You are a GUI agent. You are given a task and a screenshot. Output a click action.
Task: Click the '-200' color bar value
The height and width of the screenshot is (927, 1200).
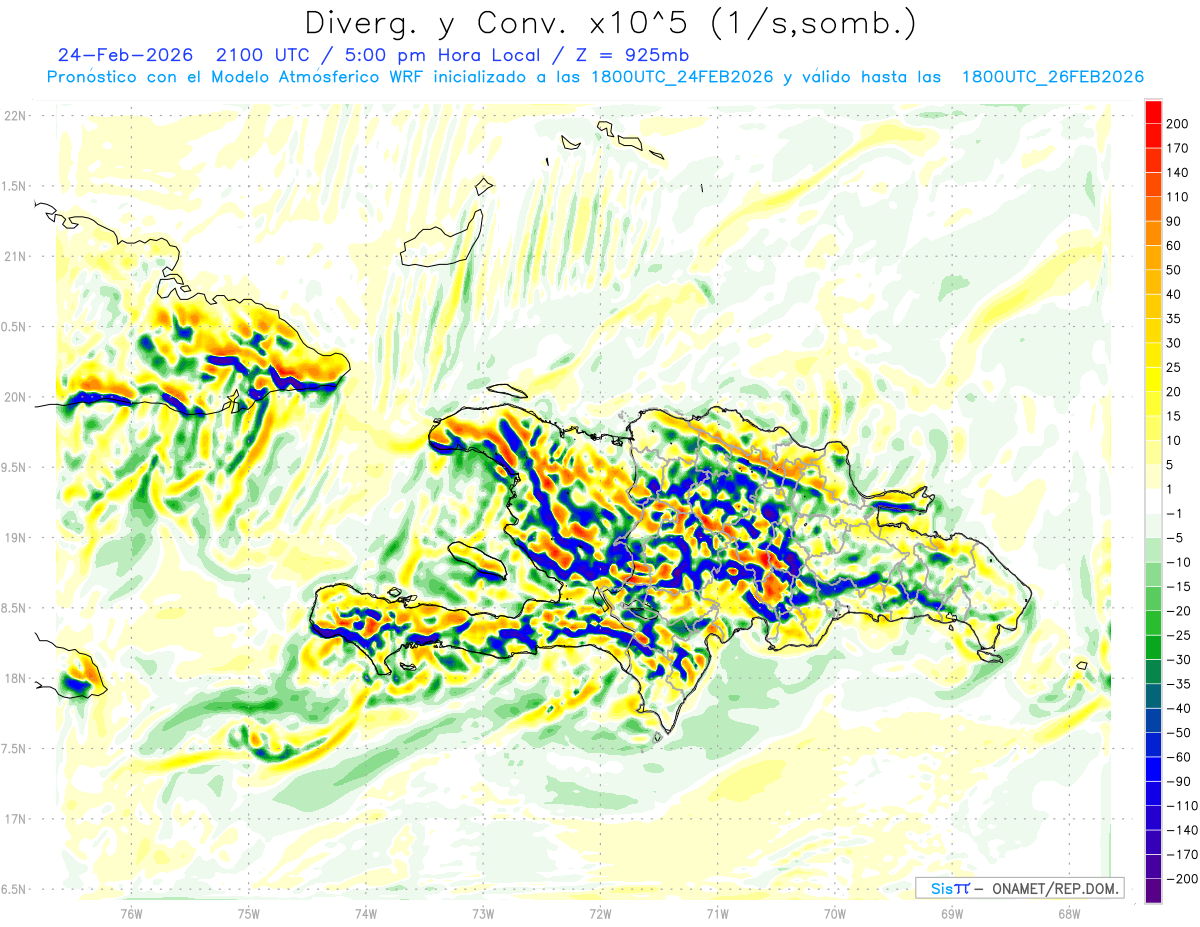pos(1181,879)
